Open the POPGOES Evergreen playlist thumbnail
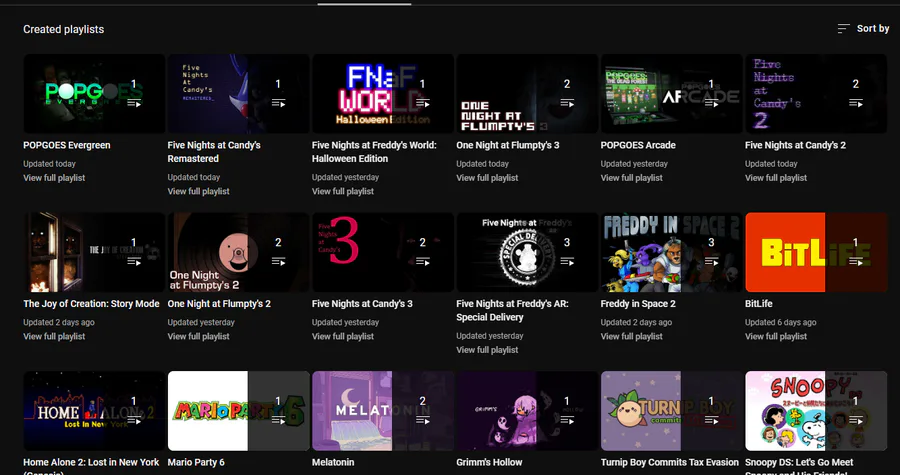Viewport: 900px width, 475px height. tap(94, 94)
